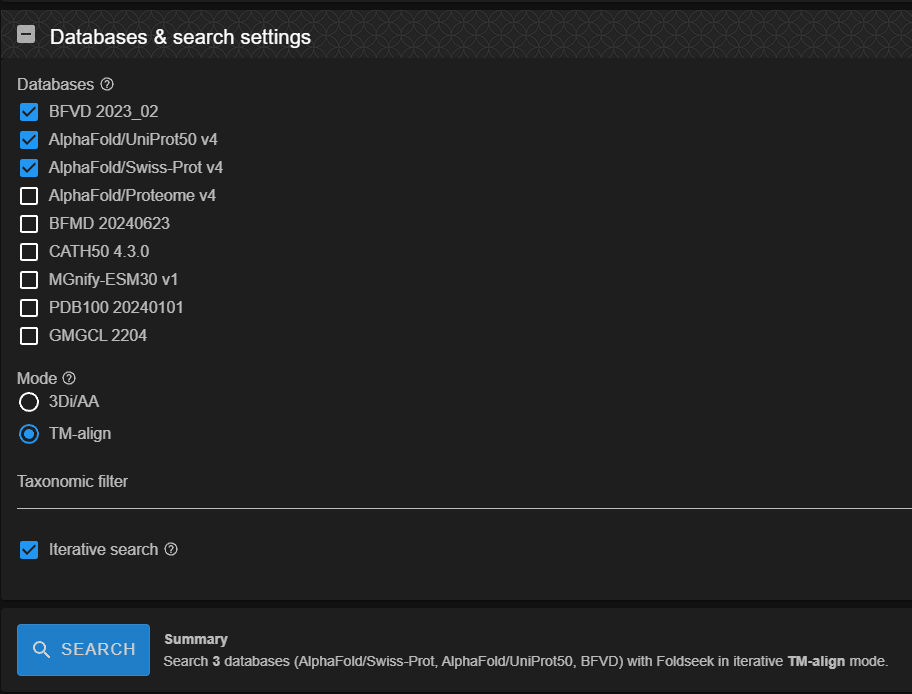Choose the TM-align mode option
The height and width of the screenshot is (694, 912).
pos(29,434)
